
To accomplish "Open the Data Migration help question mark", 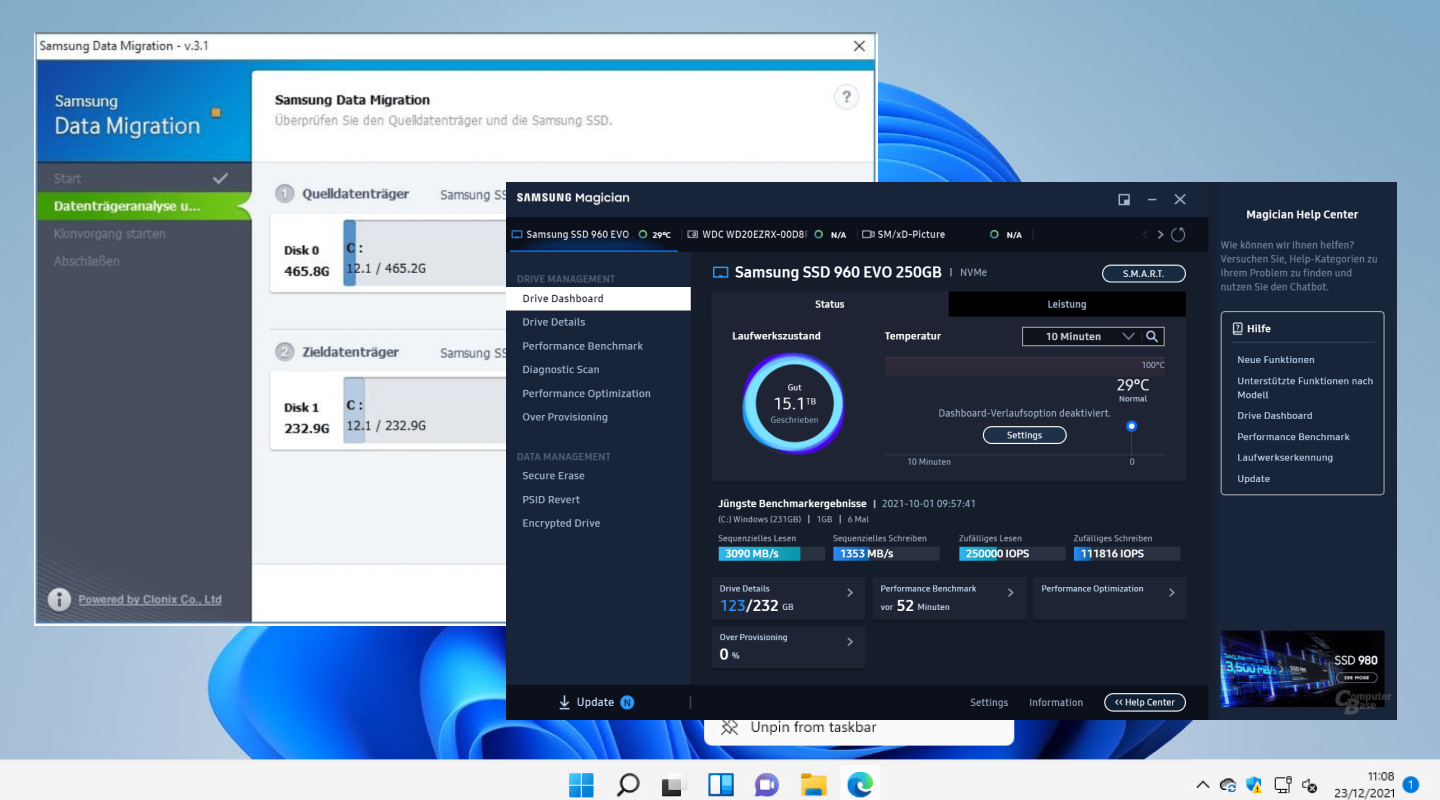I will tap(846, 97).
